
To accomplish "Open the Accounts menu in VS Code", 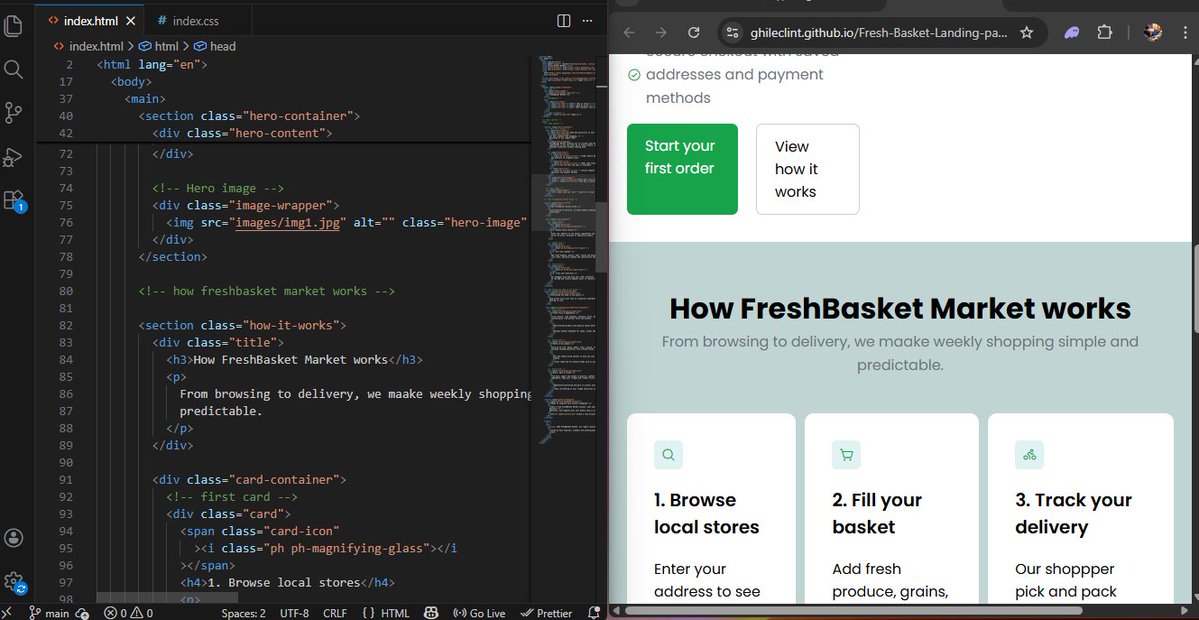I will click(13, 537).
